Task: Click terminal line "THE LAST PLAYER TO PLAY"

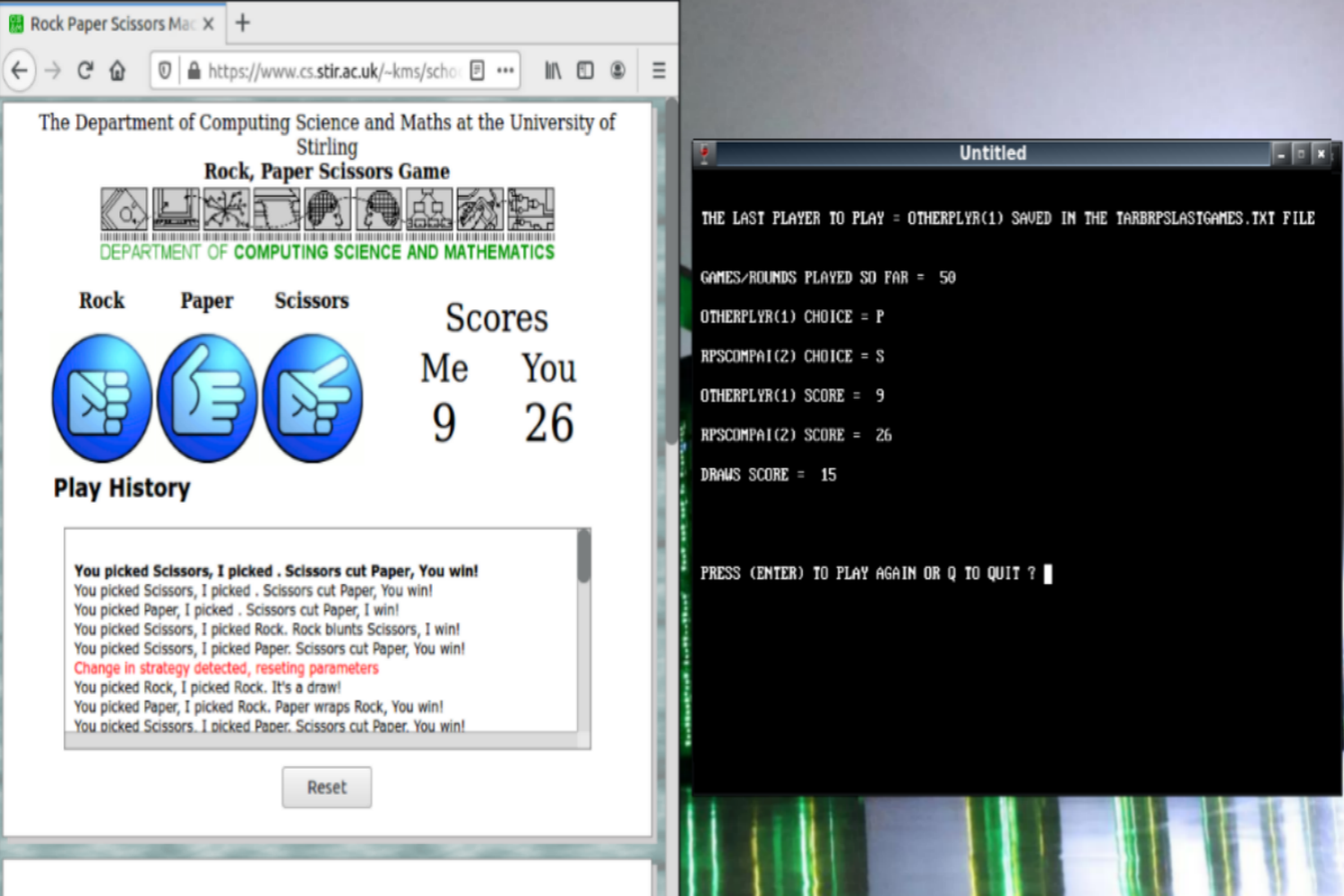Action: tap(1008, 218)
